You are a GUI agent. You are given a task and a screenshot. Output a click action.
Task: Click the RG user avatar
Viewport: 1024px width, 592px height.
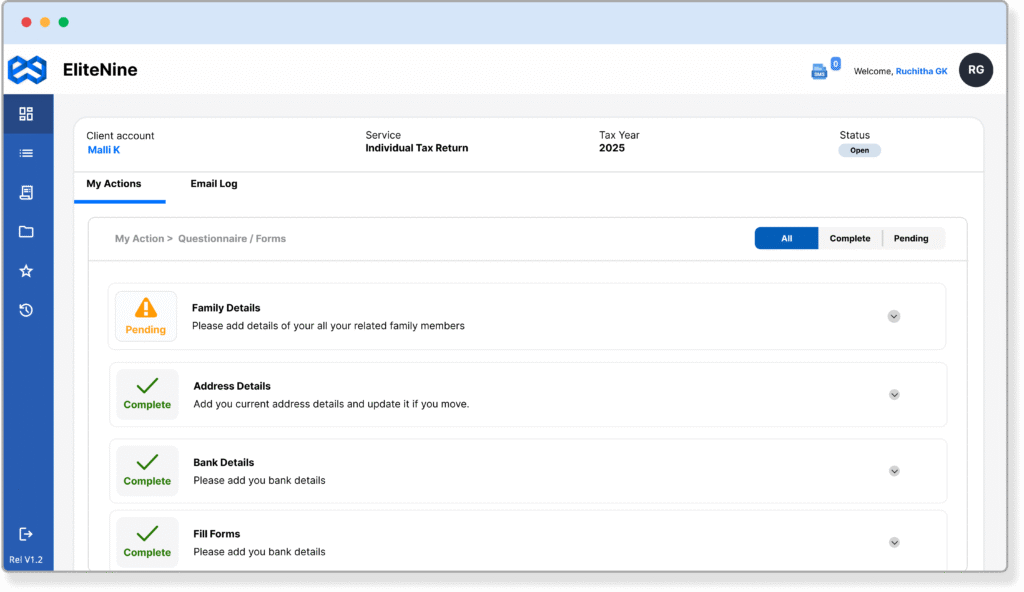click(976, 70)
